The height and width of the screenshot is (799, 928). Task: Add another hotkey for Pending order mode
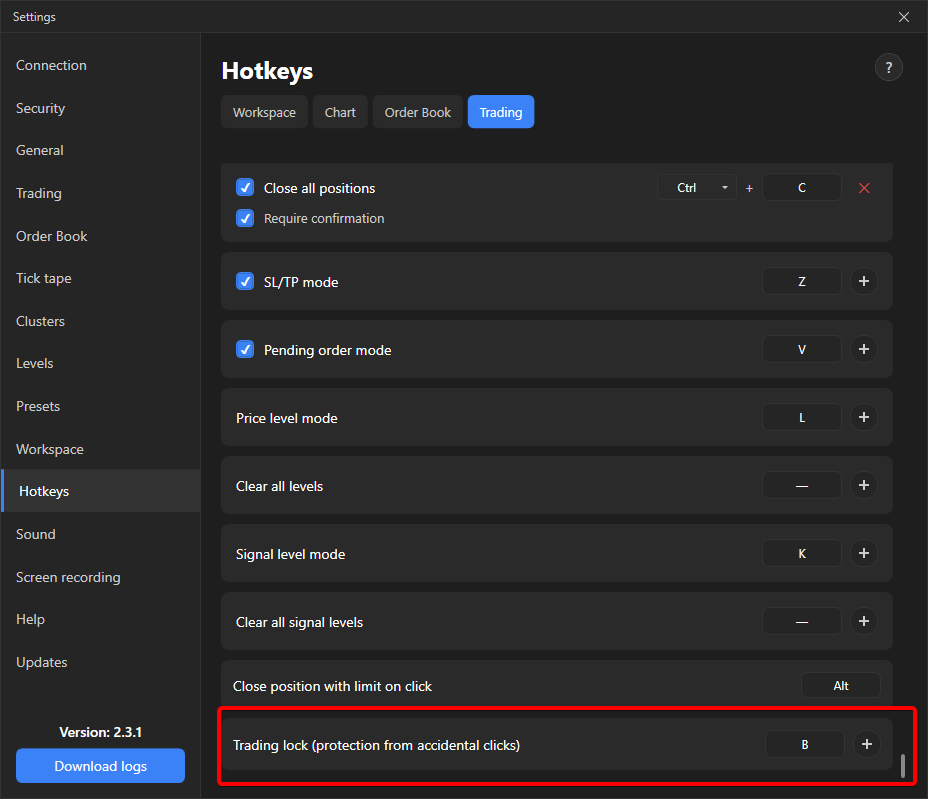[864, 349]
